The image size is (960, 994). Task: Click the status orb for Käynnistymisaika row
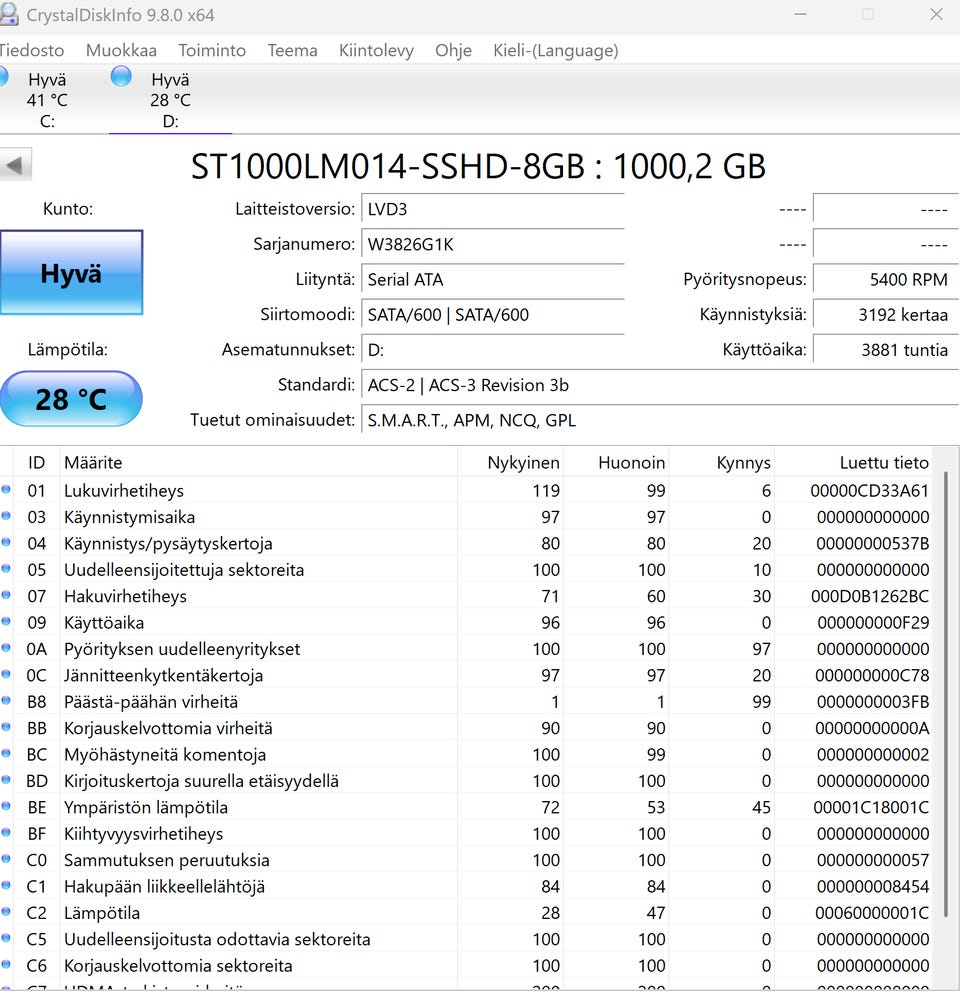(6, 517)
